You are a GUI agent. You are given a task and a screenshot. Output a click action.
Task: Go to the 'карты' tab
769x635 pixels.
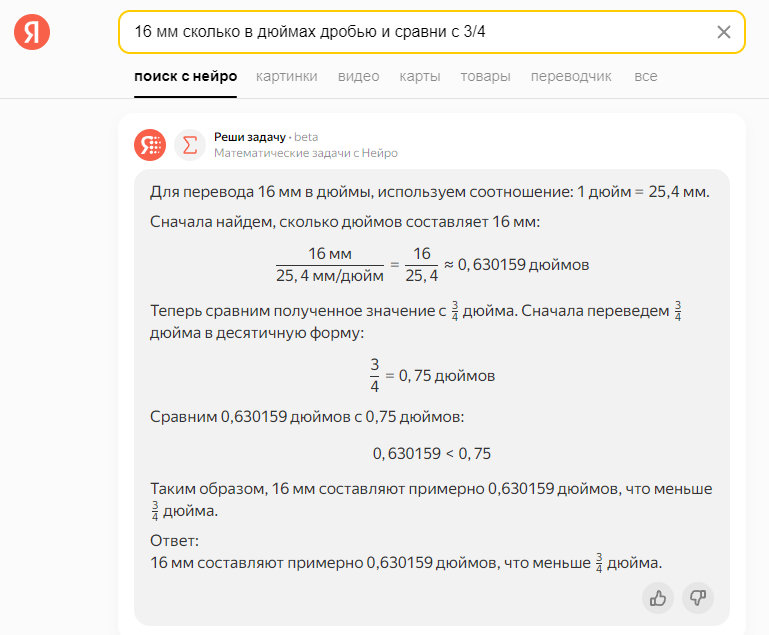pos(420,76)
